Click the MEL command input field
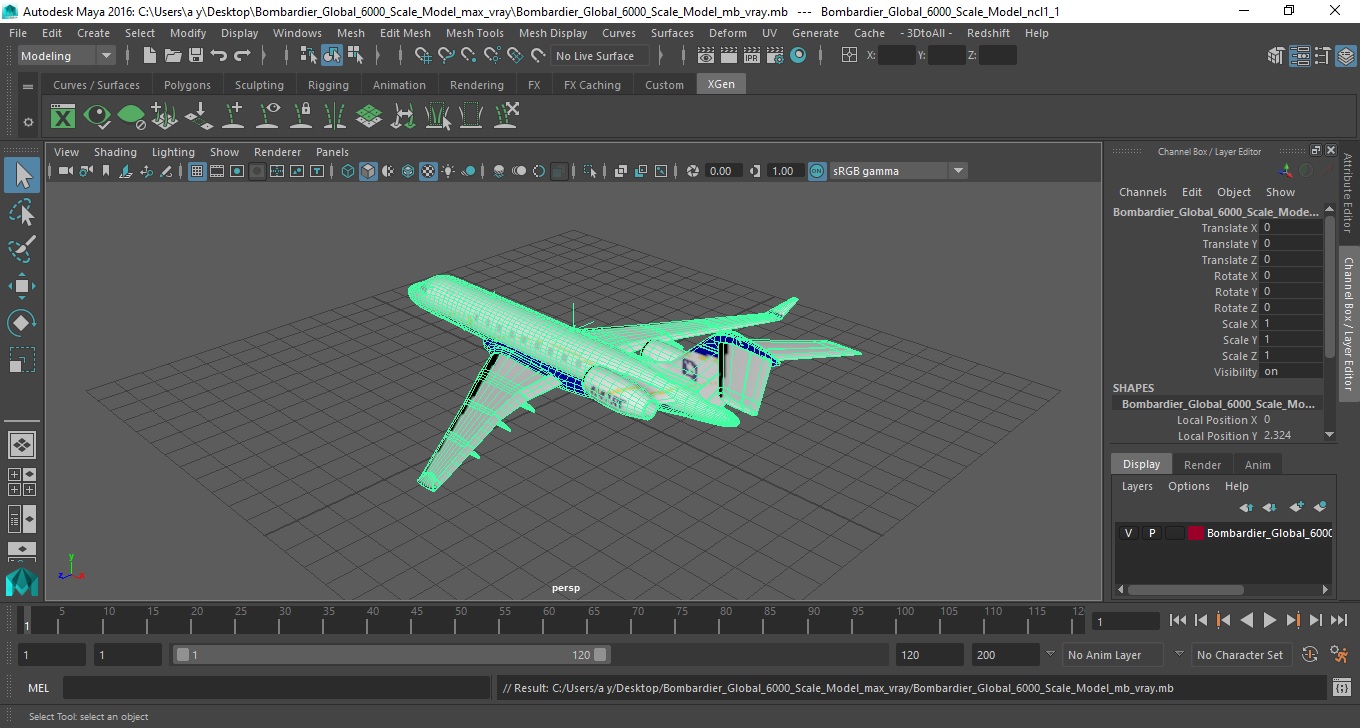This screenshot has width=1360, height=728. pos(275,688)
